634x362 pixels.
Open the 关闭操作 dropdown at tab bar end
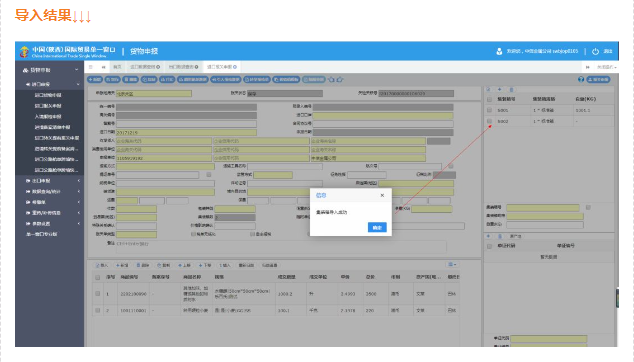pos(607,67)
